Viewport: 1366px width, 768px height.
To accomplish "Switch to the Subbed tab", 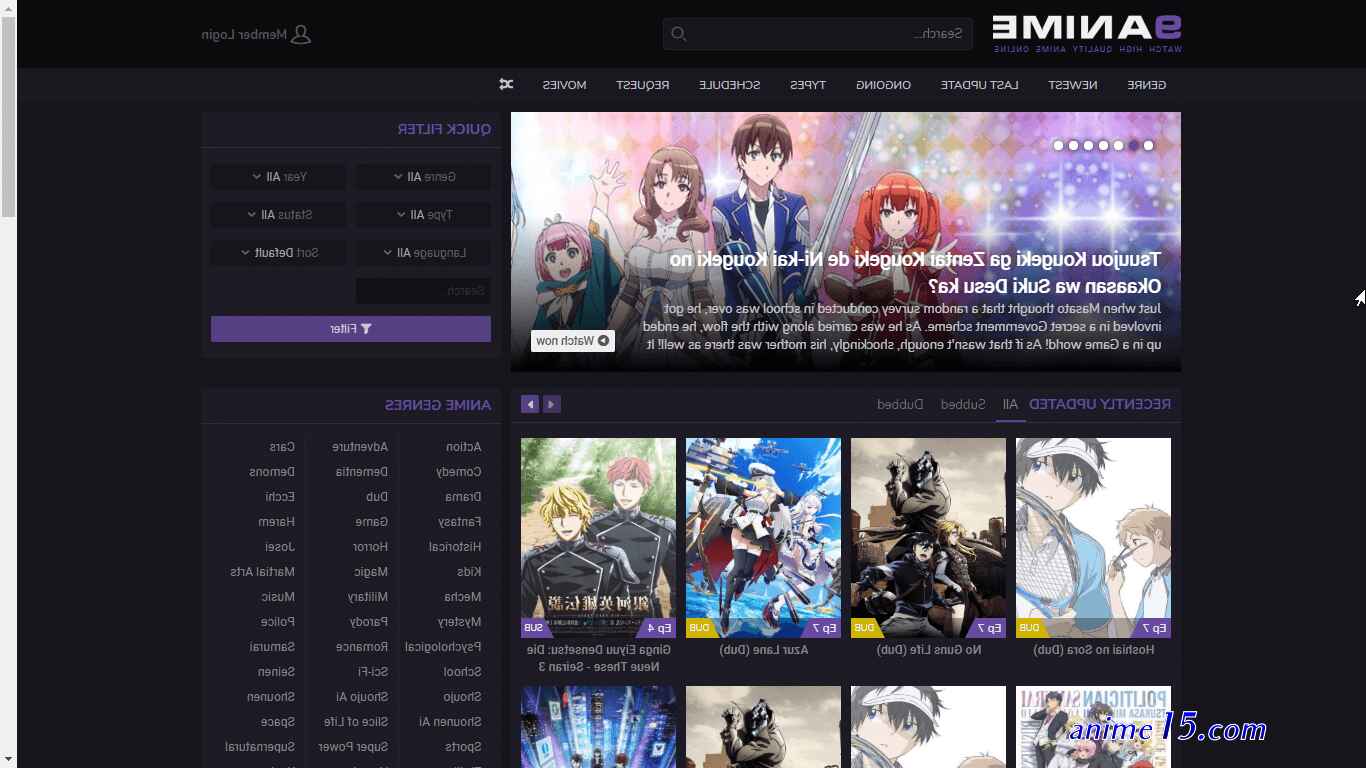I will [963, 404].
